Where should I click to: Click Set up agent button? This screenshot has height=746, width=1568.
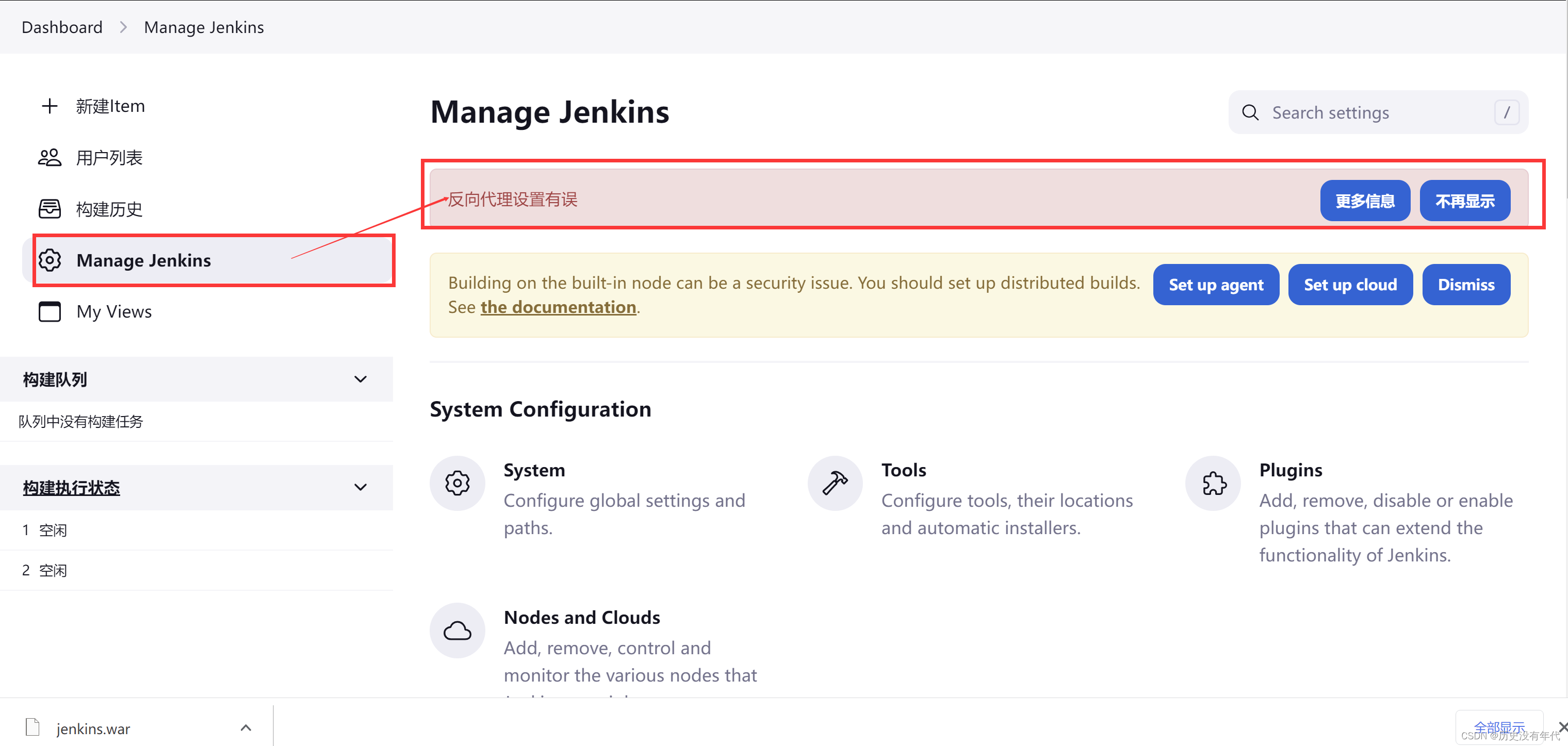point(1216,285)
